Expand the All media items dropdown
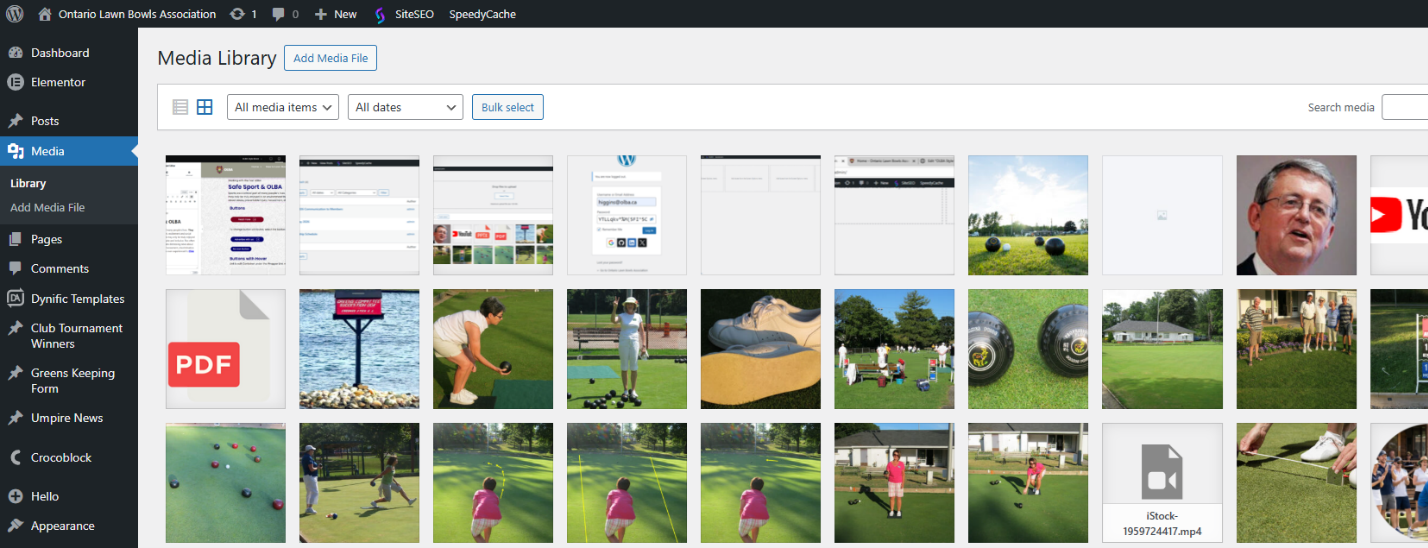Image resolution: width=1428 pixels, height=548 pixels. pyautogui.click(x=283, y=107)
